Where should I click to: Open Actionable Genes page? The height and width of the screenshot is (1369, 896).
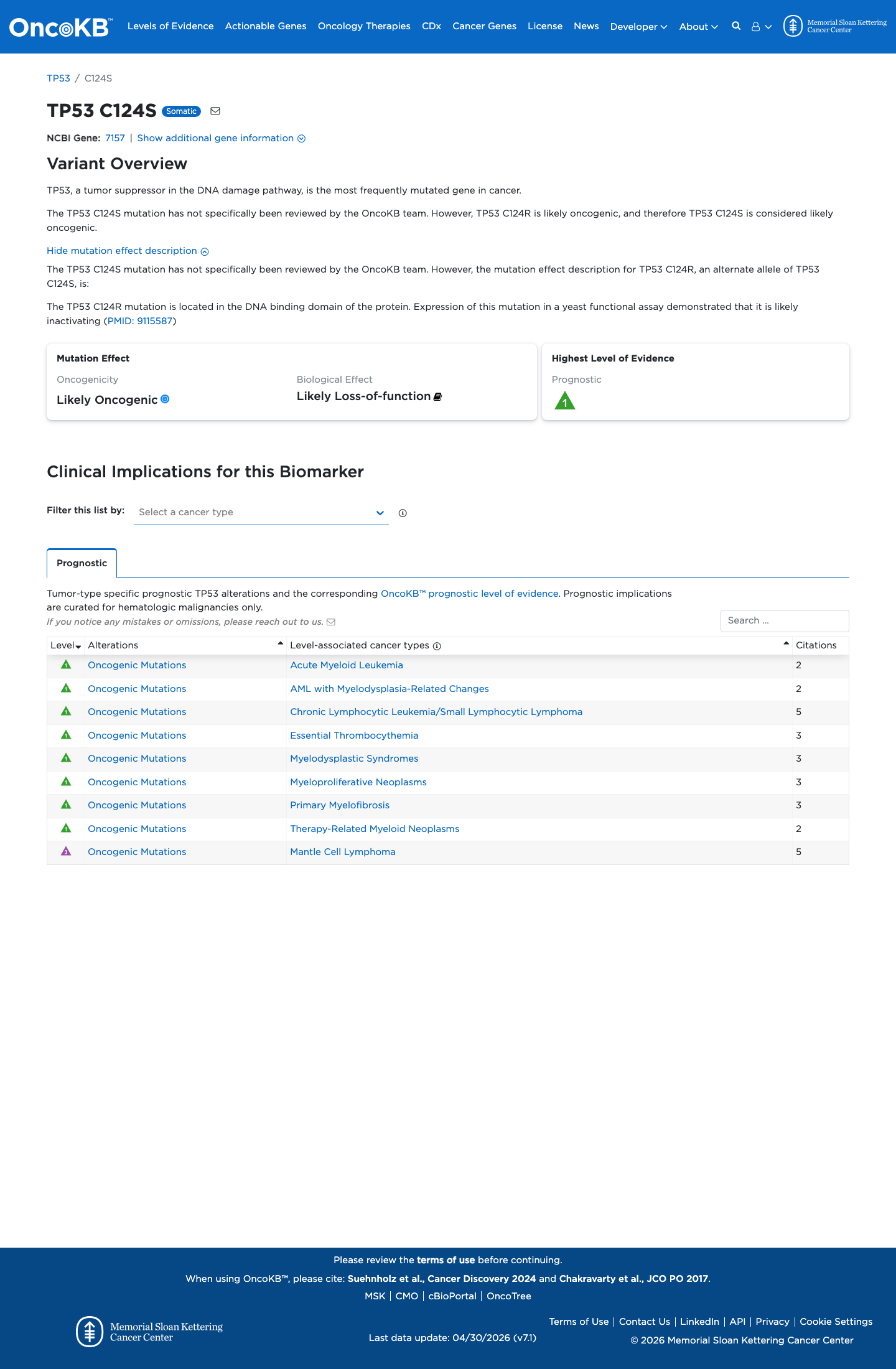[x=266, y=26]
